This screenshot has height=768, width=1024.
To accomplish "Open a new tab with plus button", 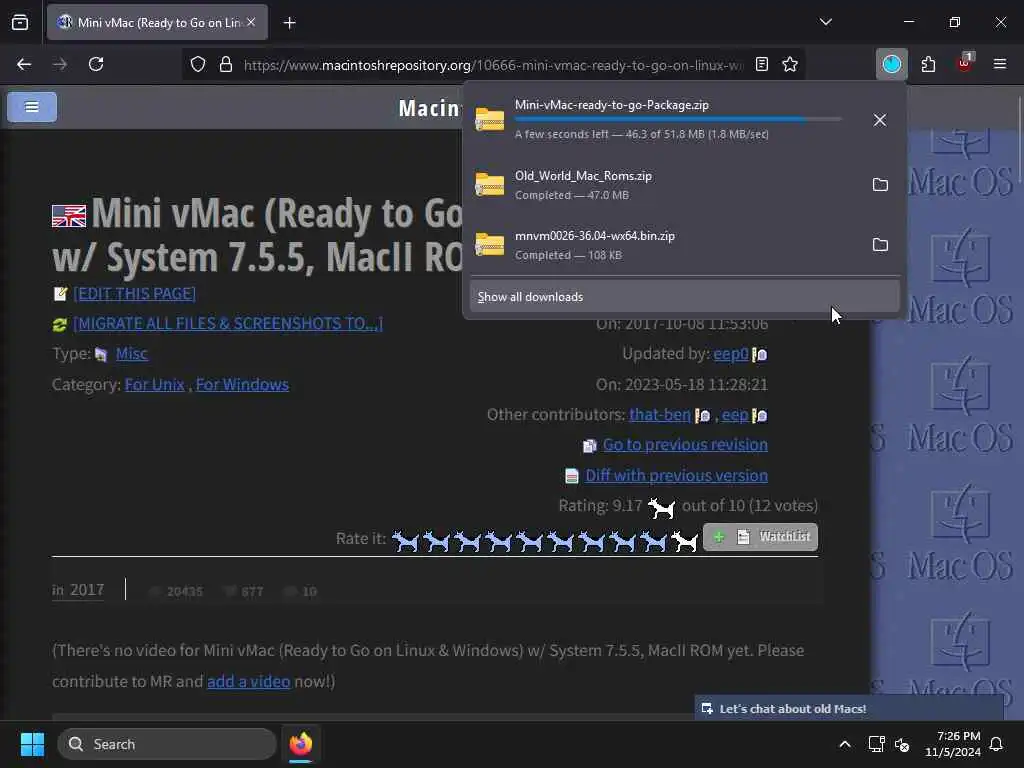I will click(289, 23).
